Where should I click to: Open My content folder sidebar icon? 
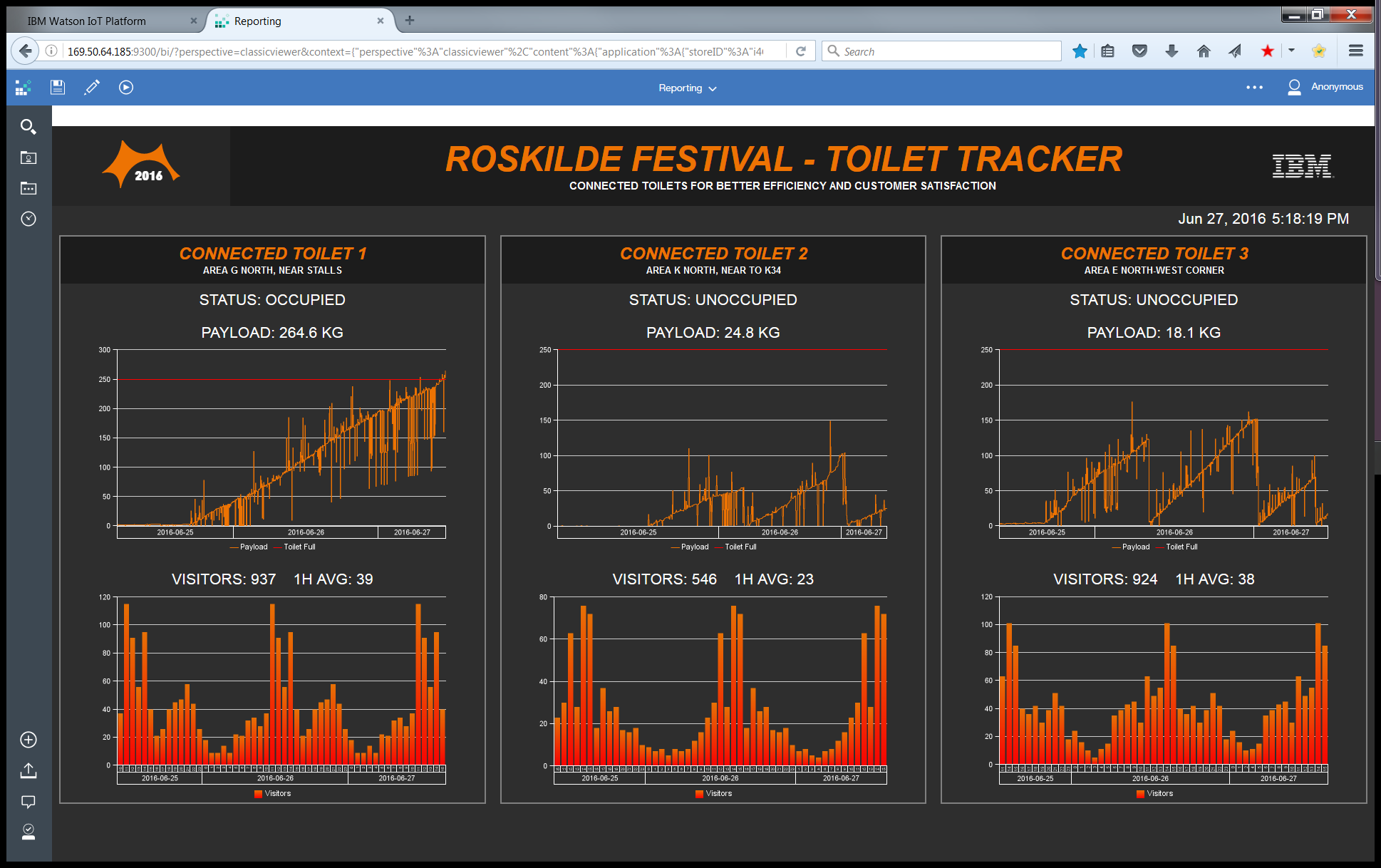[28, 157]
